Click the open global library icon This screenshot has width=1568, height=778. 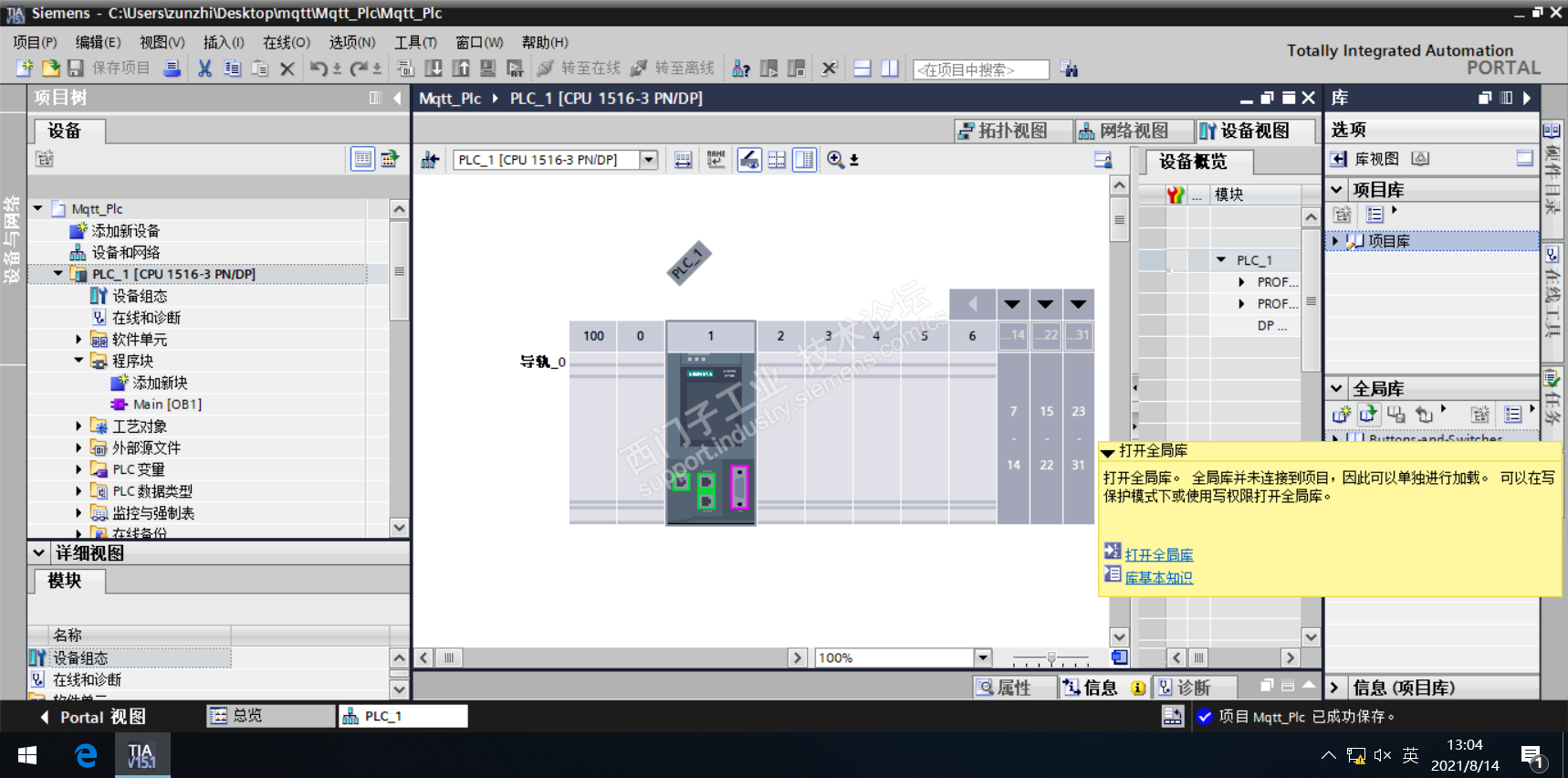pos(1368,415)
